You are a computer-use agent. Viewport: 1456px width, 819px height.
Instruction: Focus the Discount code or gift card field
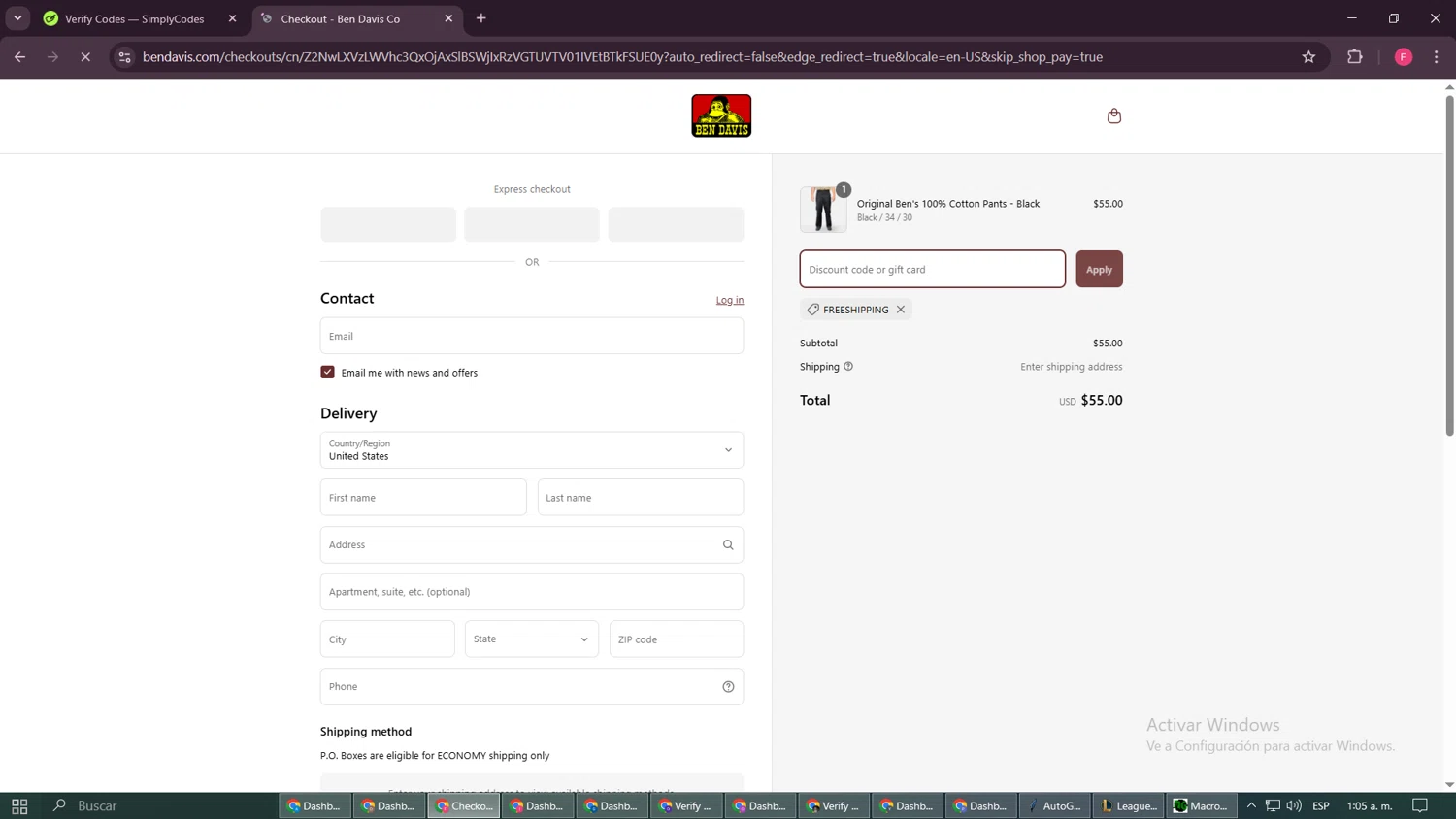coord(933,269)
